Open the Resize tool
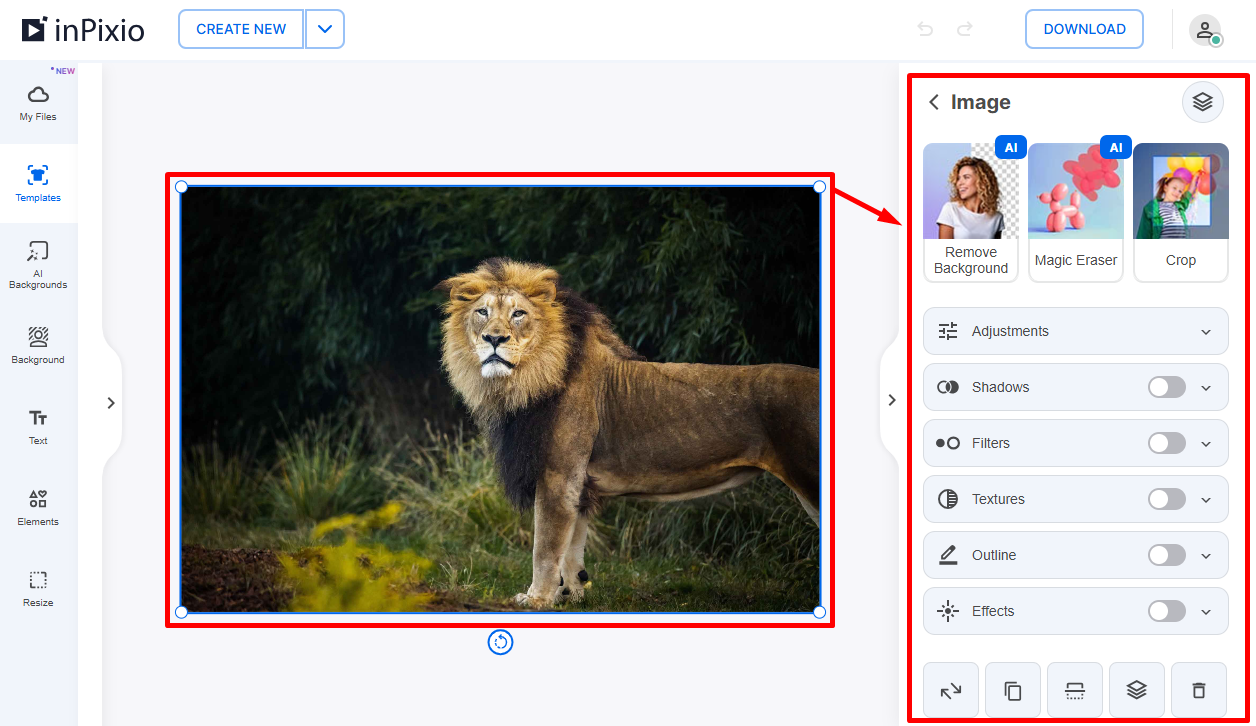This screenshot has width=1256, height=726. tap(38, 588)
